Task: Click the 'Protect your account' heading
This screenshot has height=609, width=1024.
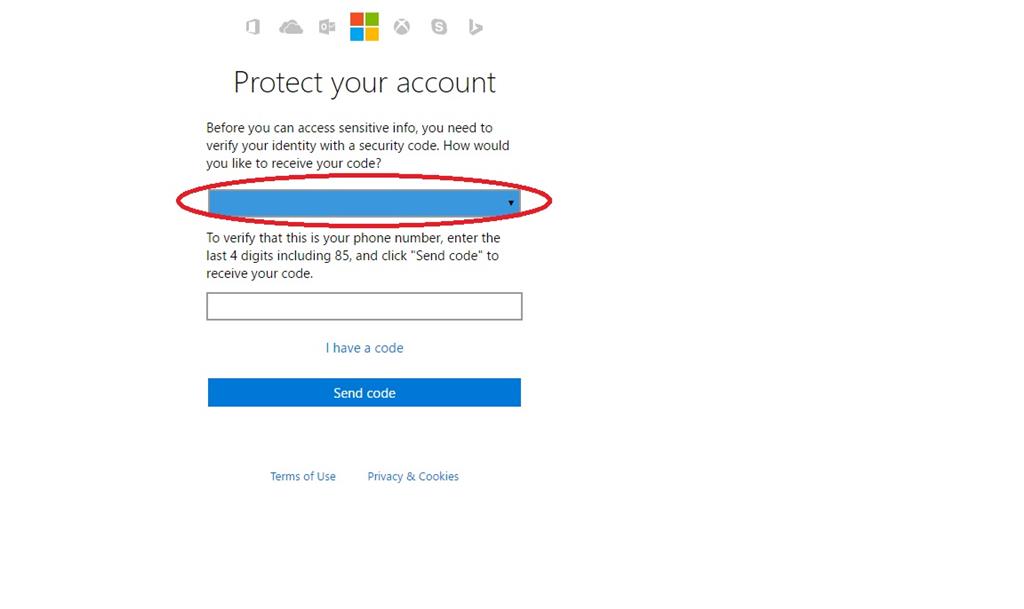Action: 364,84
